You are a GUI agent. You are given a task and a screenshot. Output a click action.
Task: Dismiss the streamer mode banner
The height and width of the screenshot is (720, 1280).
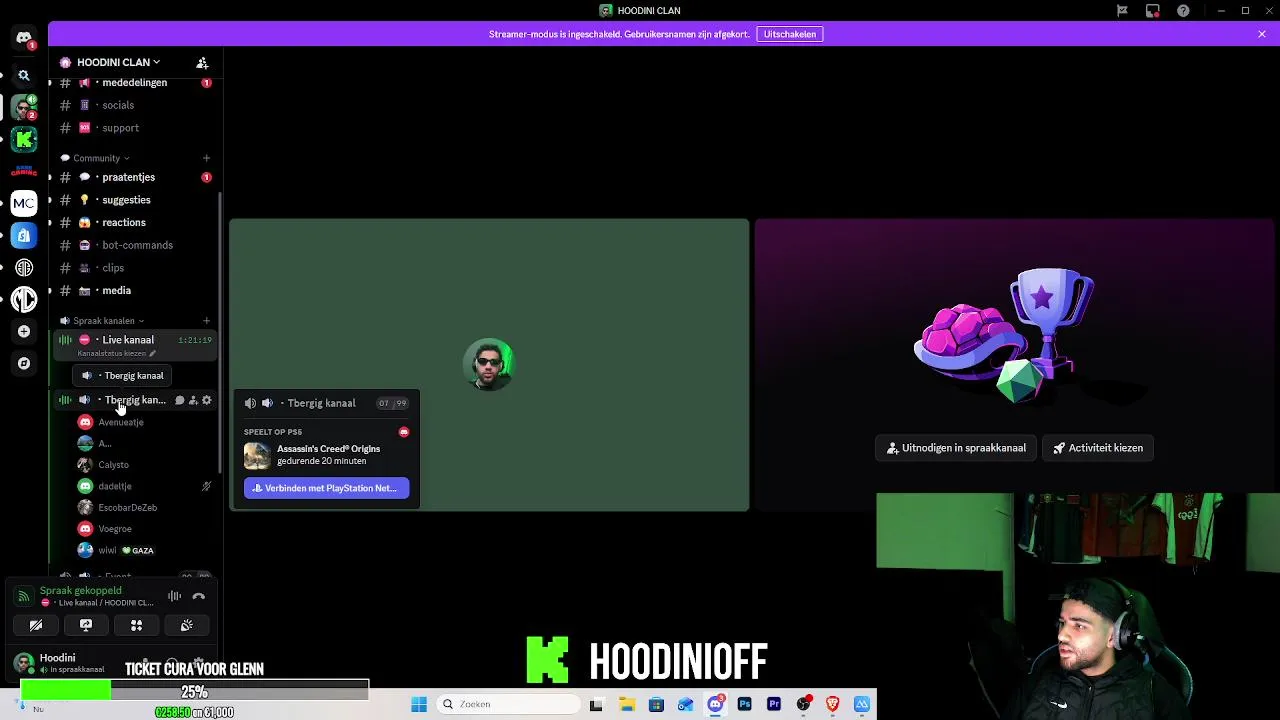1262,34
